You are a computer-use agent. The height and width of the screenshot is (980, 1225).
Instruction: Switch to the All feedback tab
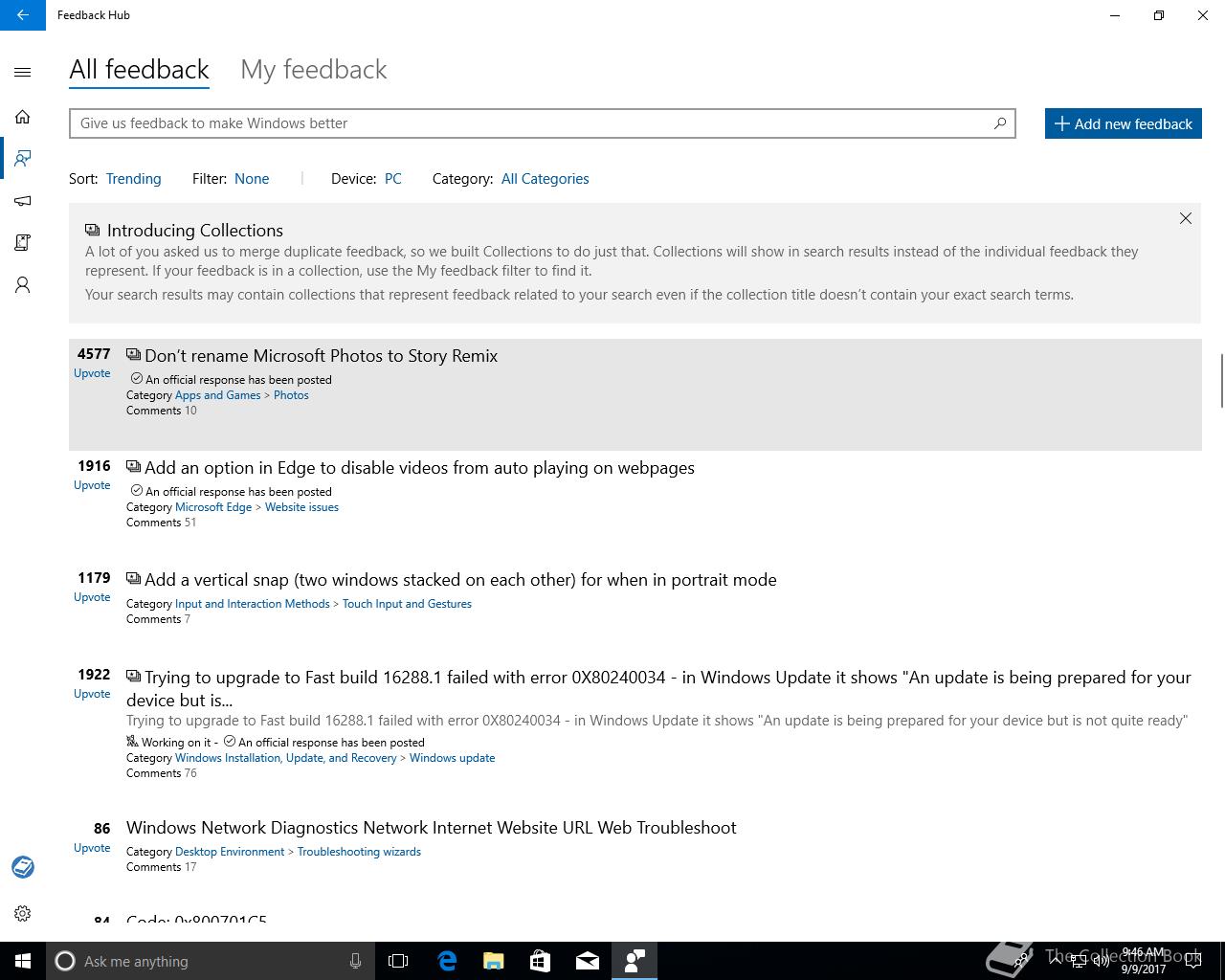(x=139, y=70)
